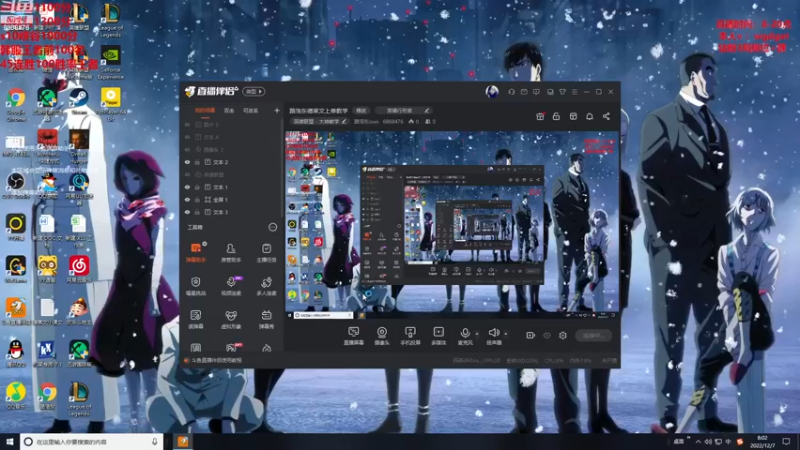Add a 多媒体 media source

pyautogui.click(x=439, y=336)
